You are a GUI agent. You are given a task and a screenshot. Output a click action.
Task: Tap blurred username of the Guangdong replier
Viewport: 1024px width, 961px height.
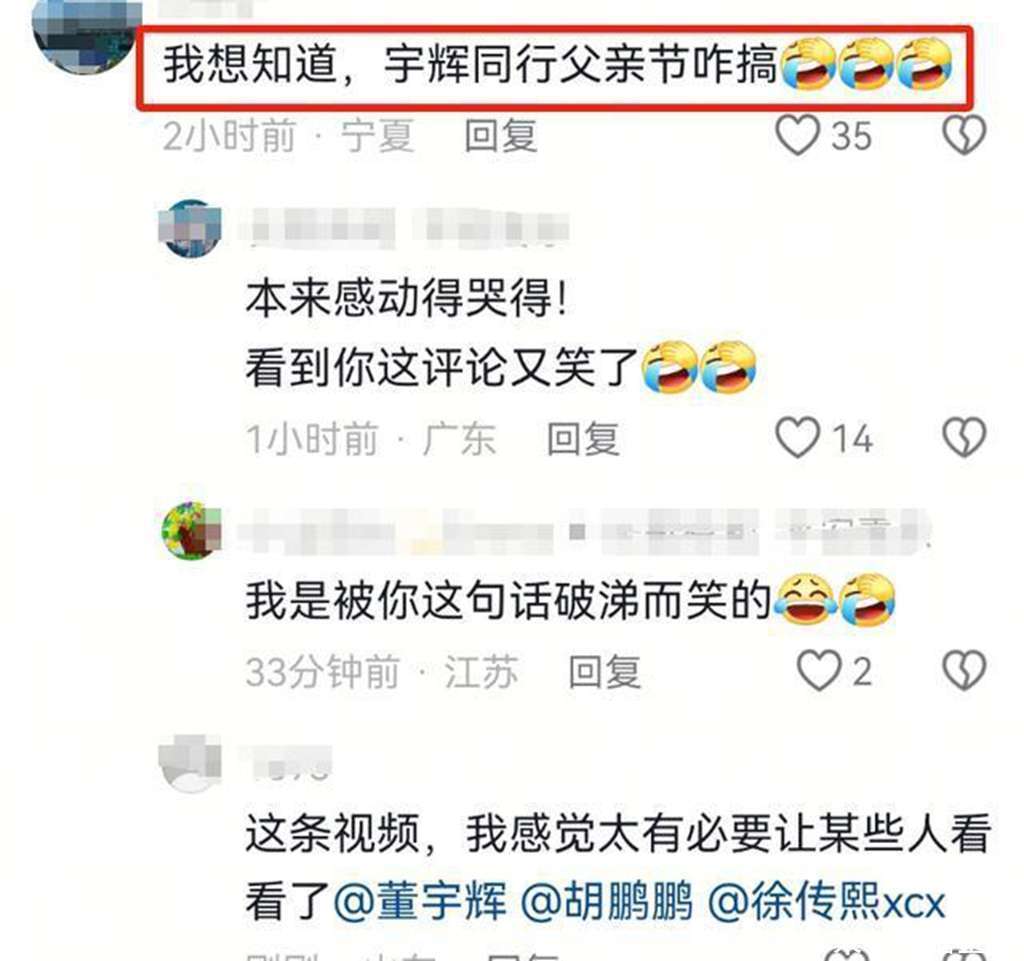[x=404, y=229]
